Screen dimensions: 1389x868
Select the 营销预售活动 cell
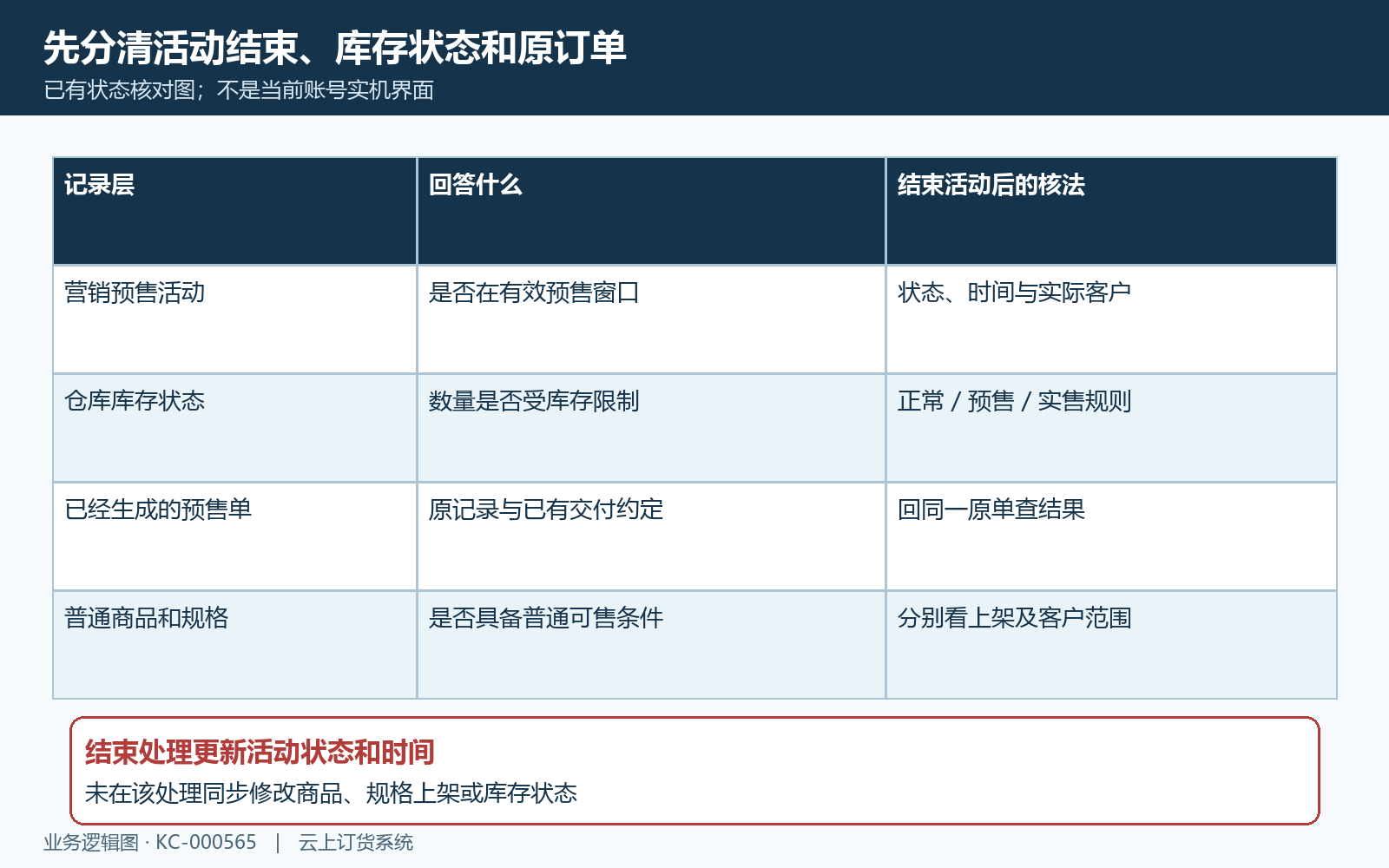click(235, 319)
